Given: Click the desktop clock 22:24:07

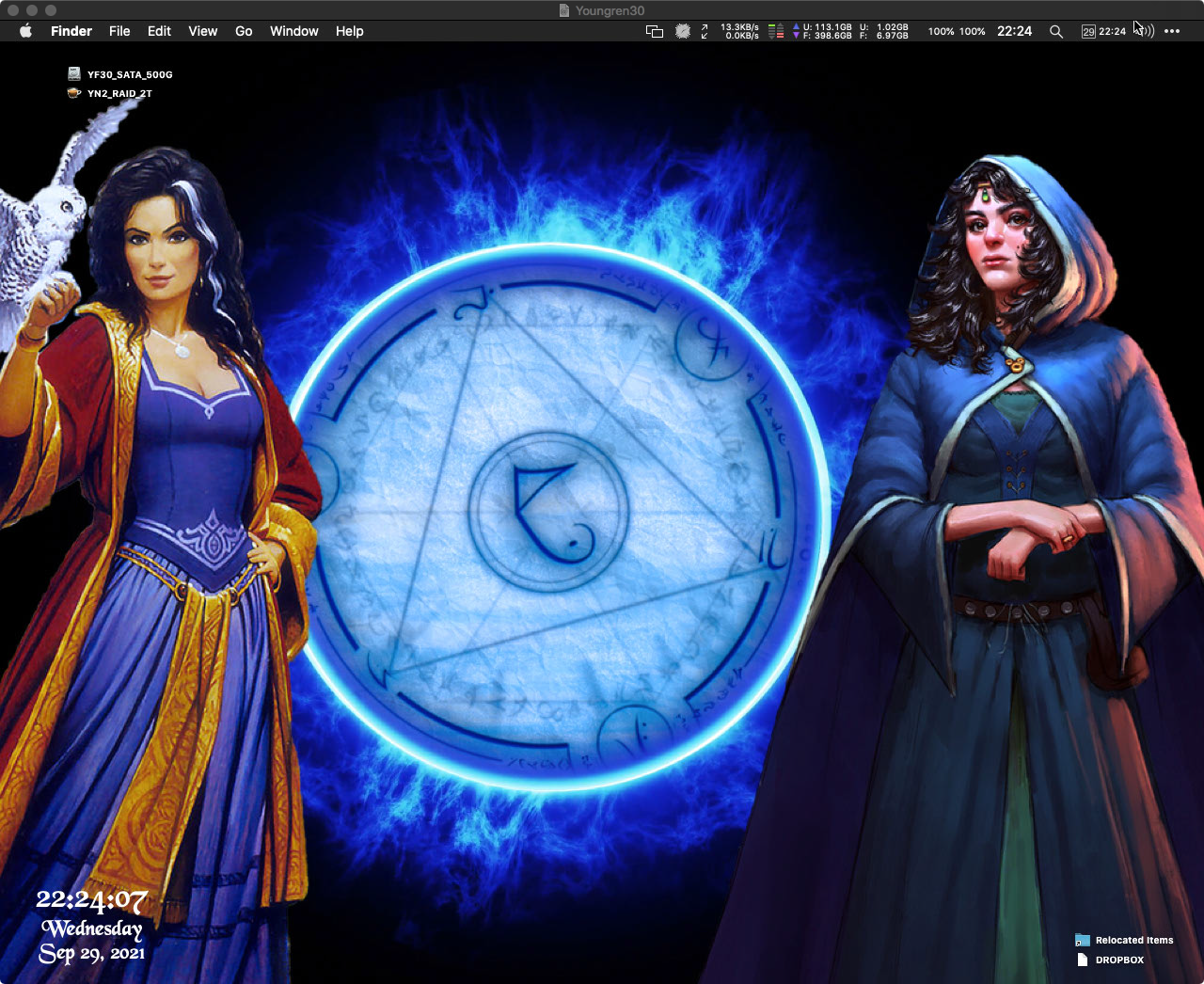Looking at the screenshot, I should [x=92, y=901].
